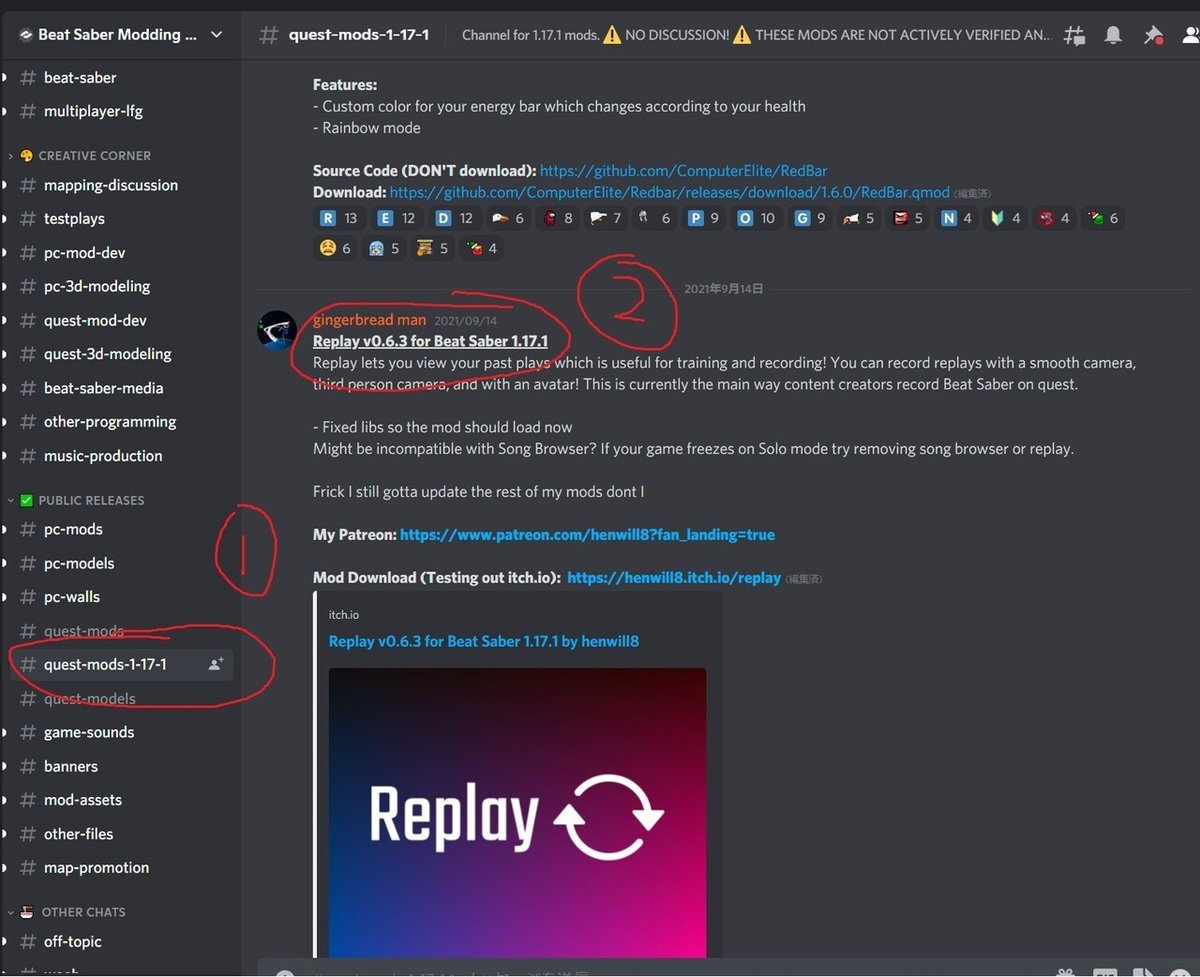Viewport: 1200px width, 977px height.
Task: Switch to pc-3d-modeling channel
Action: pos(121,286)
